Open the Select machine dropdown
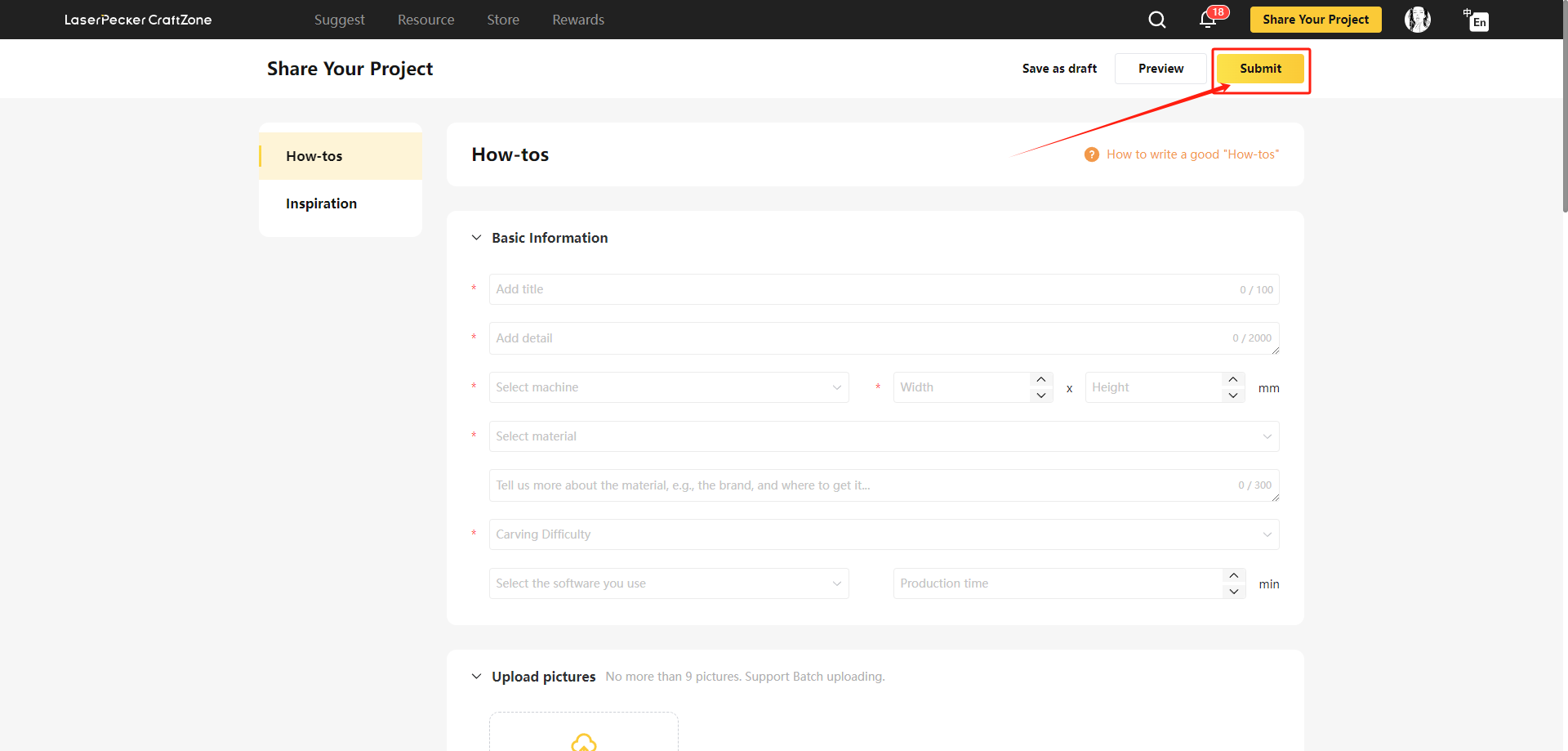Screen dimensions: 1568x751 pyautogui.click(x=668, y=387)
